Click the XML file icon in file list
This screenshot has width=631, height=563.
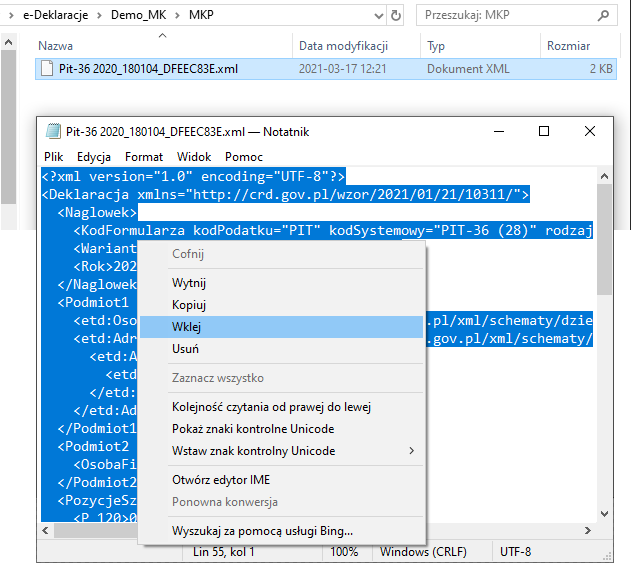pos(46,69)
